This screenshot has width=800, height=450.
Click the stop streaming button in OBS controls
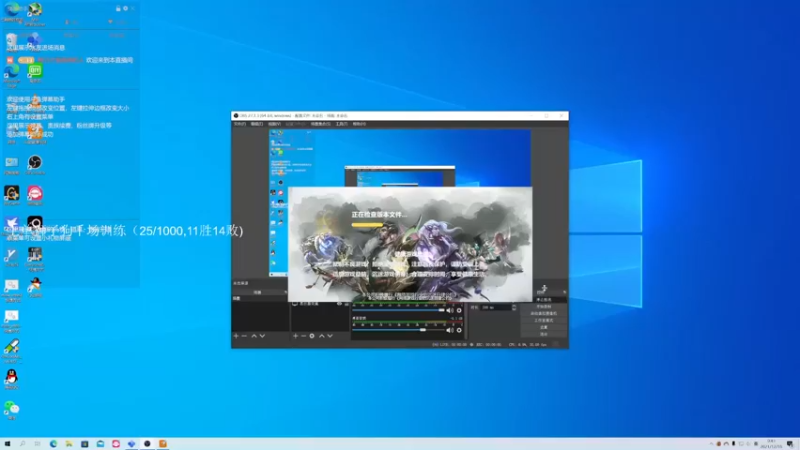544,299
